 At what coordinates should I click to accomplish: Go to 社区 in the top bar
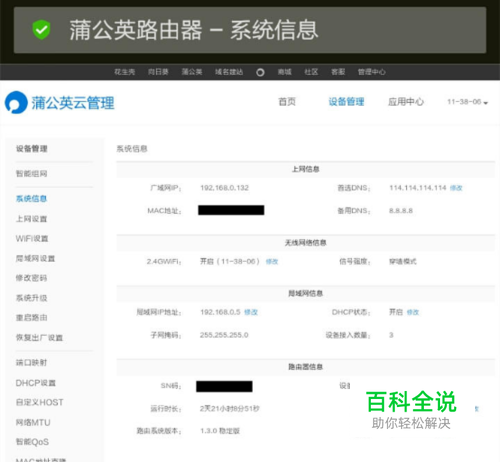(x=311, y=72)
